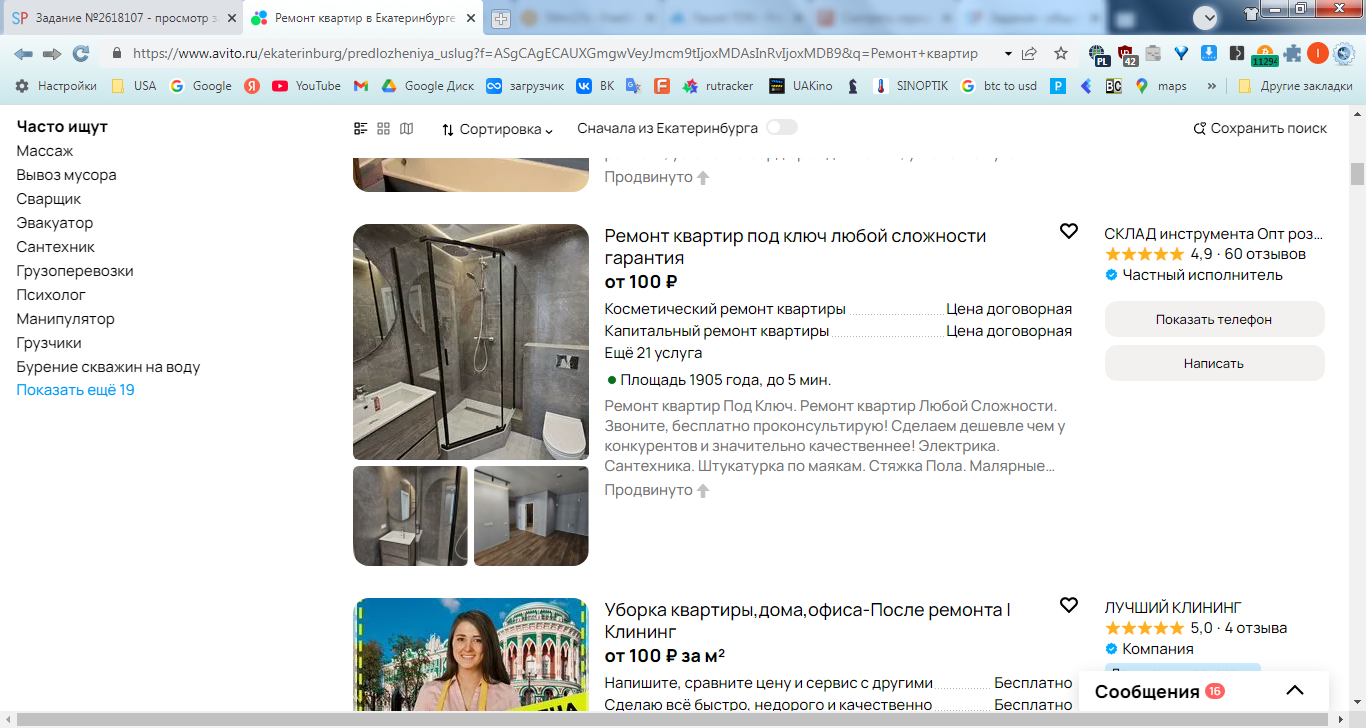Open the orange browser profile avatar
1366x728 pixels.
click(1318, 54)
